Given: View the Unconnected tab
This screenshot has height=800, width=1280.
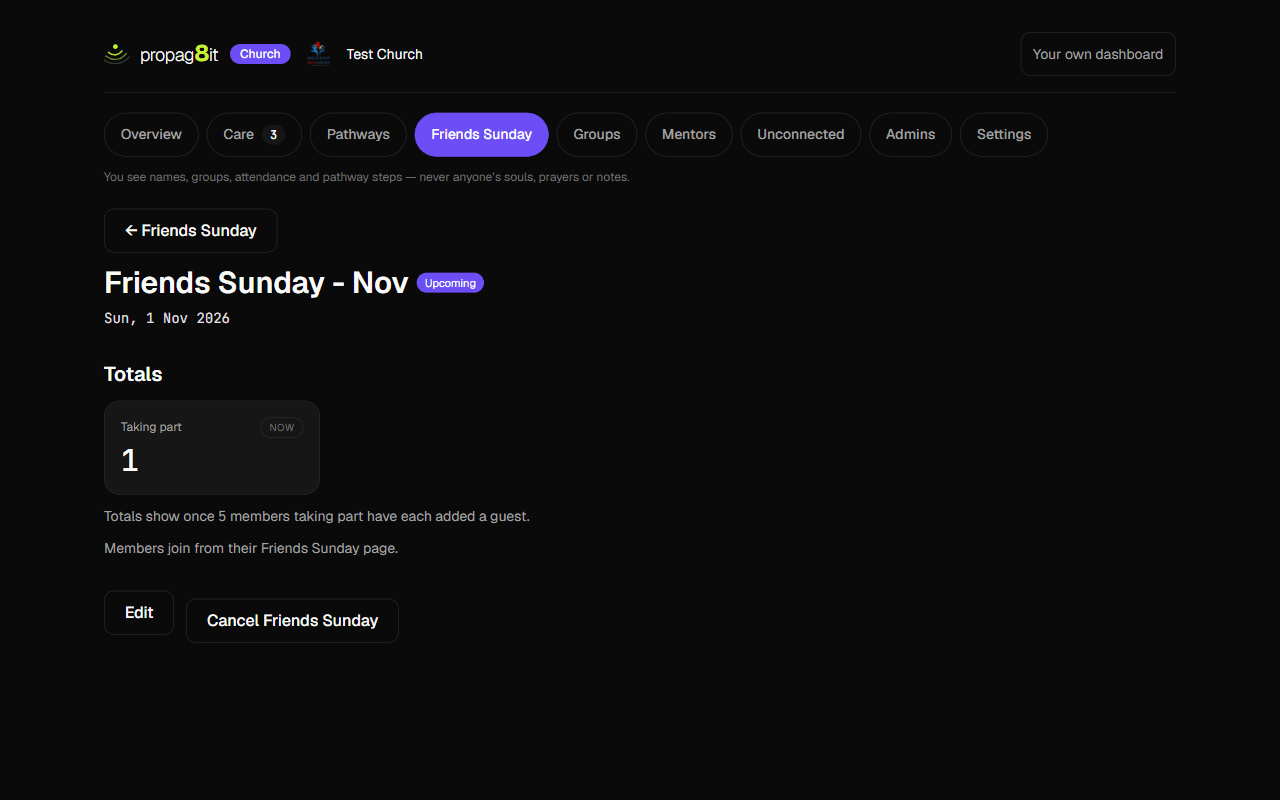Looking at the screenshot, I should click(x=801, y=135).
